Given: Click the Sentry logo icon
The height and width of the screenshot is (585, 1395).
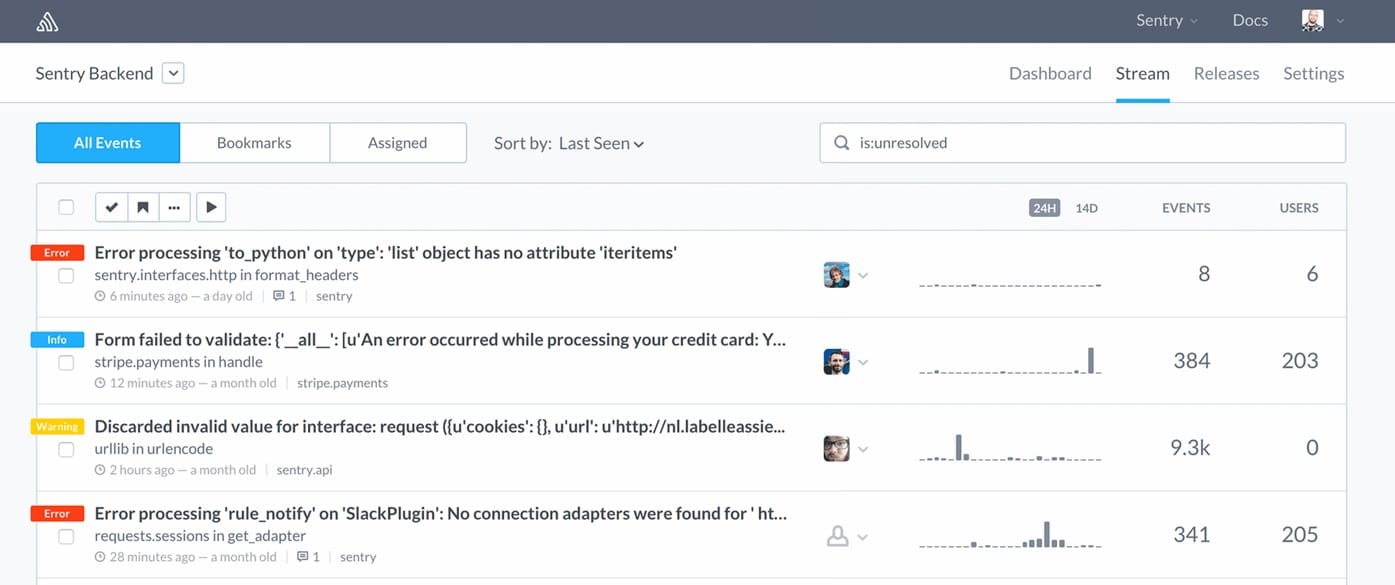Looking at the screenshot, I should (x=47, y=21).
